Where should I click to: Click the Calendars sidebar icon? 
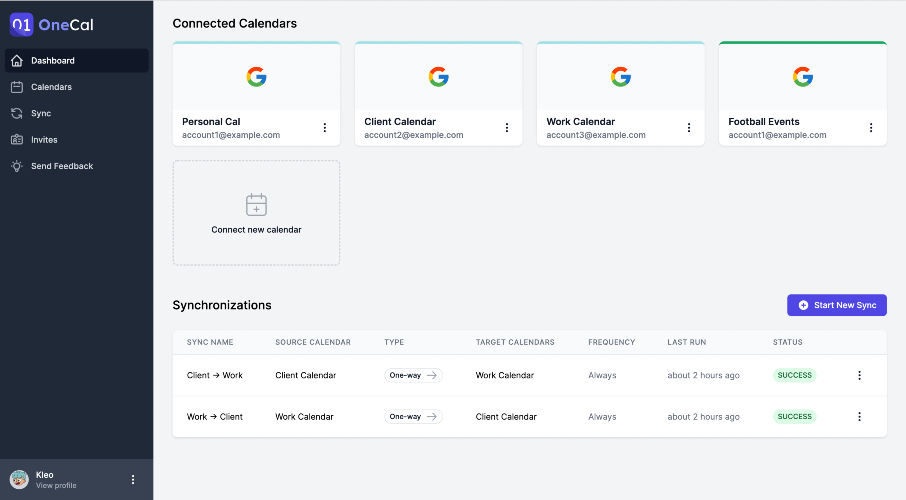coord(17,87)
